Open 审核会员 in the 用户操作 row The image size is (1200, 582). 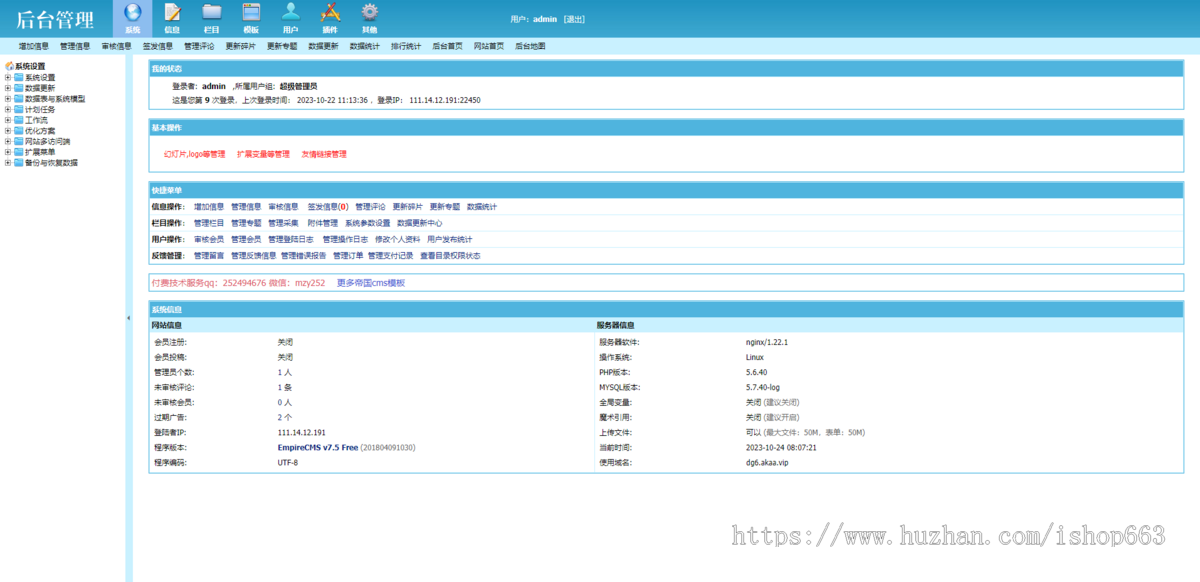point(209,240)
